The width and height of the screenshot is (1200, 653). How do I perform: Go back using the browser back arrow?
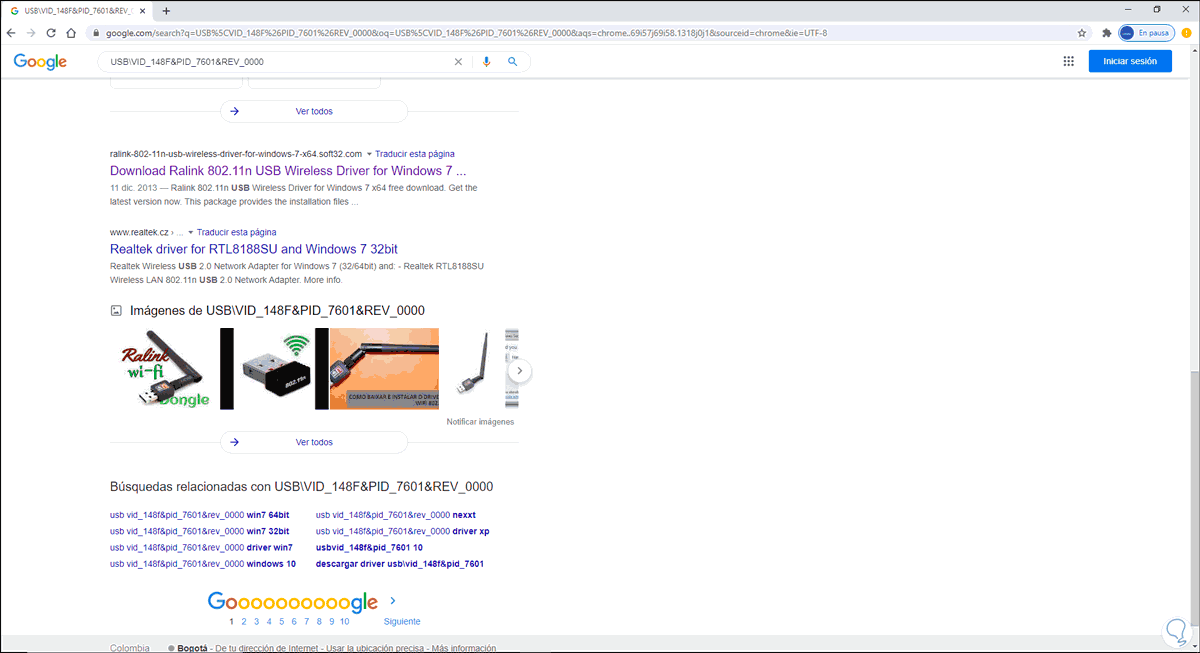click(11, 33)
